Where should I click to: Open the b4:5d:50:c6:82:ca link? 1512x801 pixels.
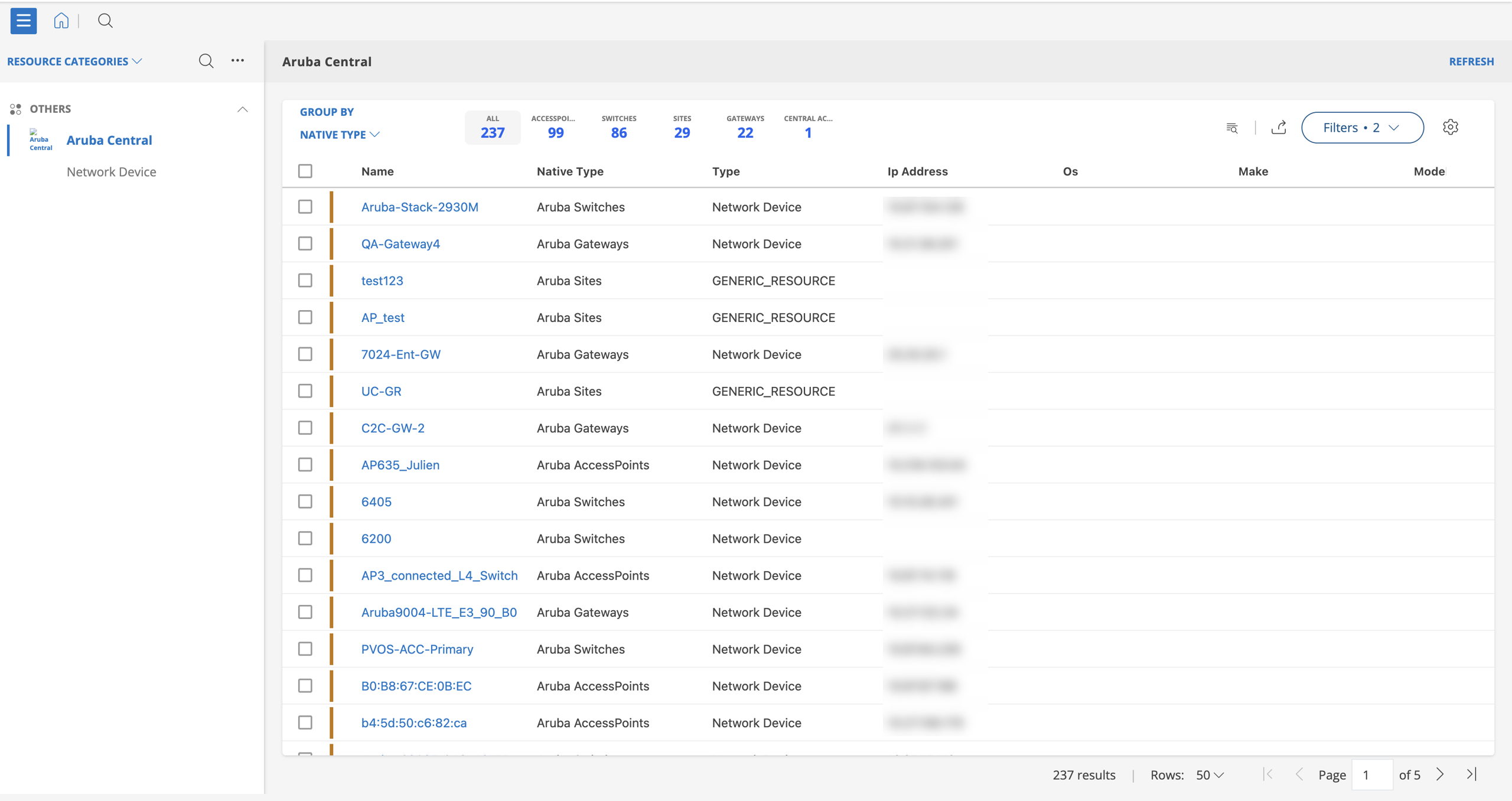click(x=414, y=723)
